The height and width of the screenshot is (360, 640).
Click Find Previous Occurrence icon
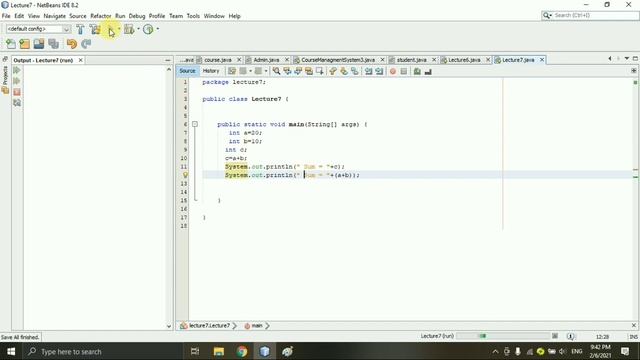pyautogui.click(x=287, y=71)
